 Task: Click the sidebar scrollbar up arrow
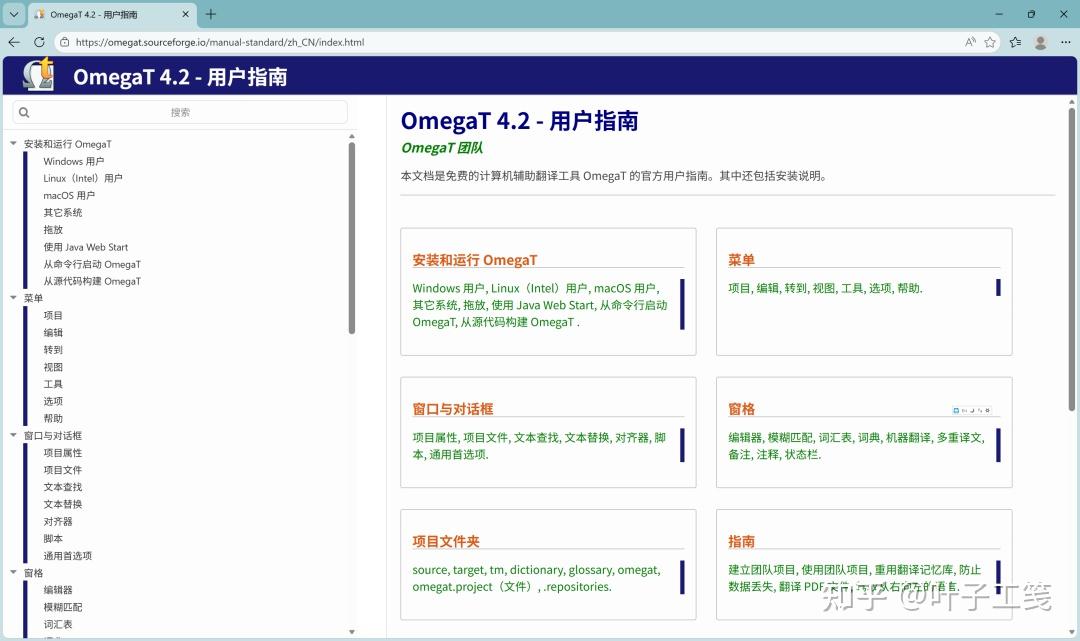pos(352,136)
